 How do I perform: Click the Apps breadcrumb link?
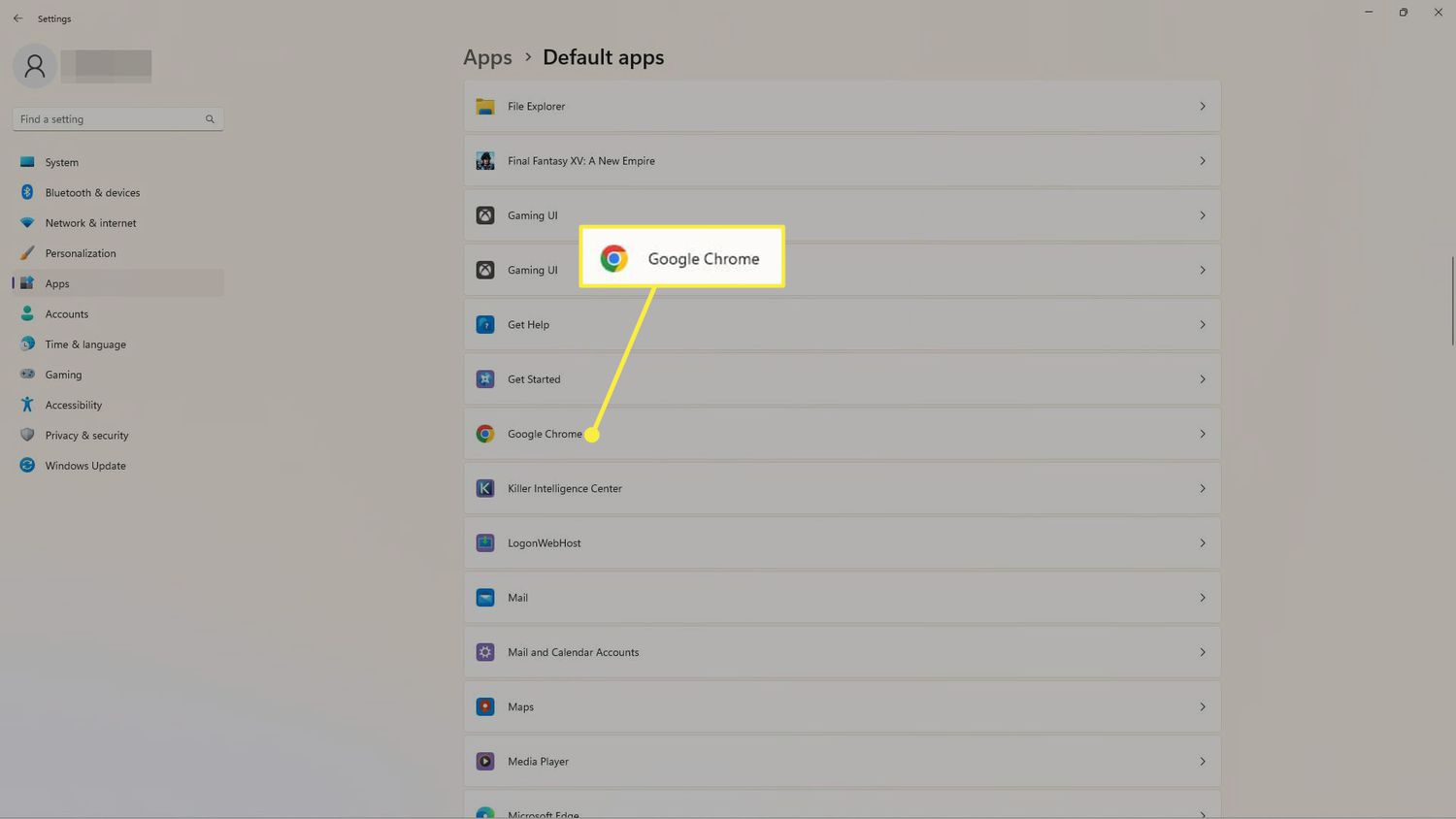click(x=487, y=57)
